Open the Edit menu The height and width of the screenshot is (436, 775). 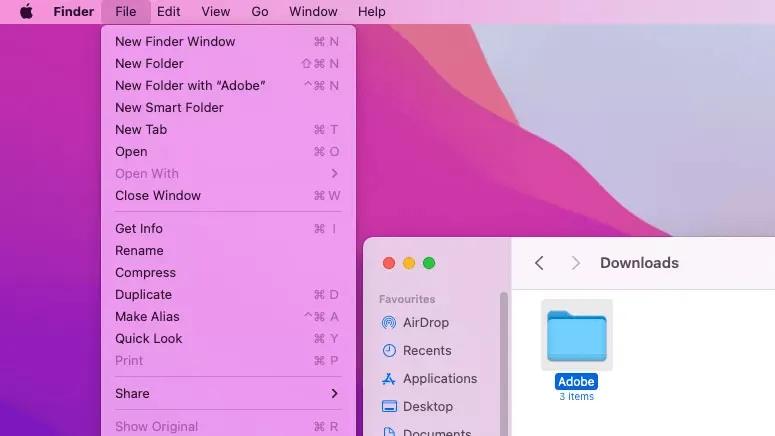pos(168,12)
